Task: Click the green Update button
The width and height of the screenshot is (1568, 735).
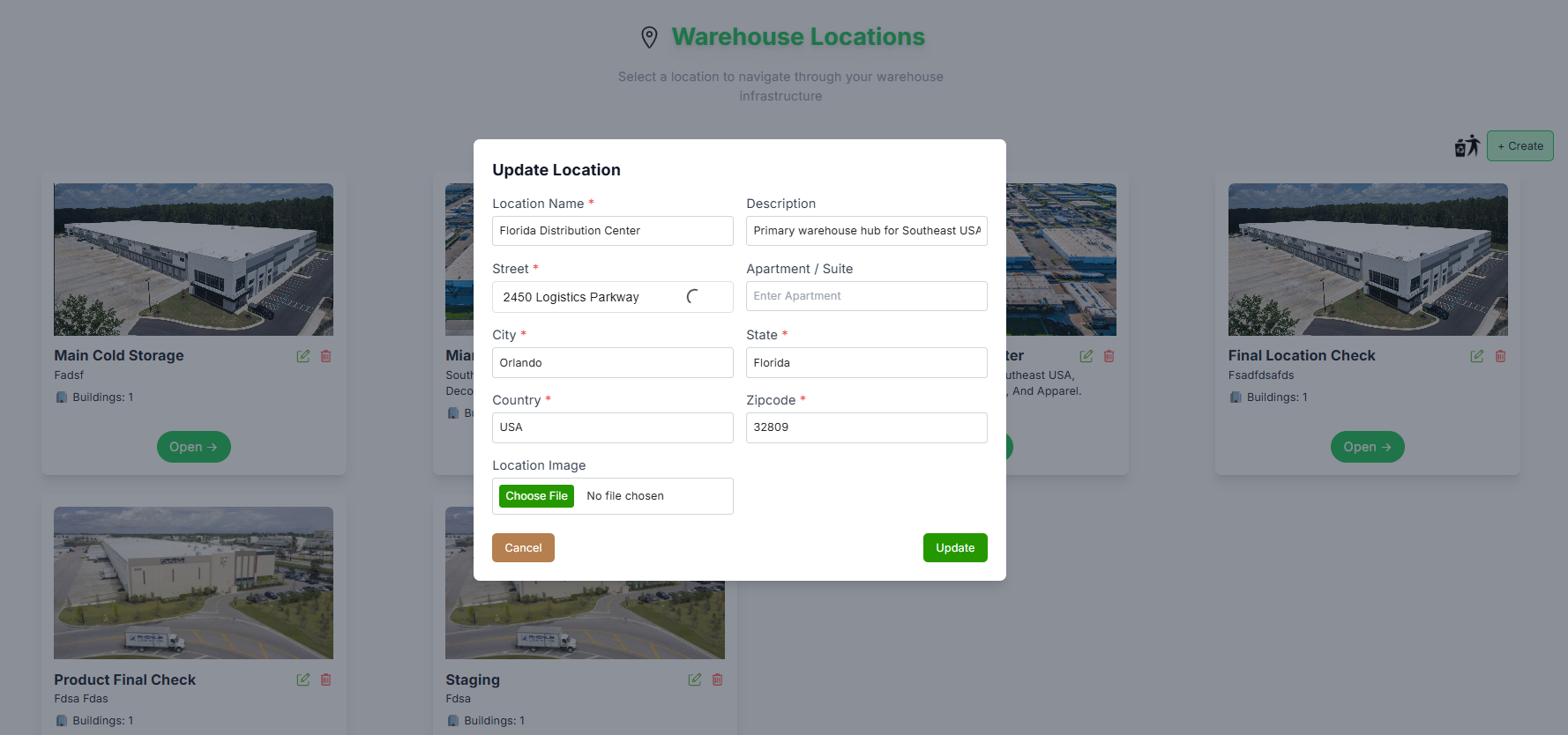Action: [955, 547]
